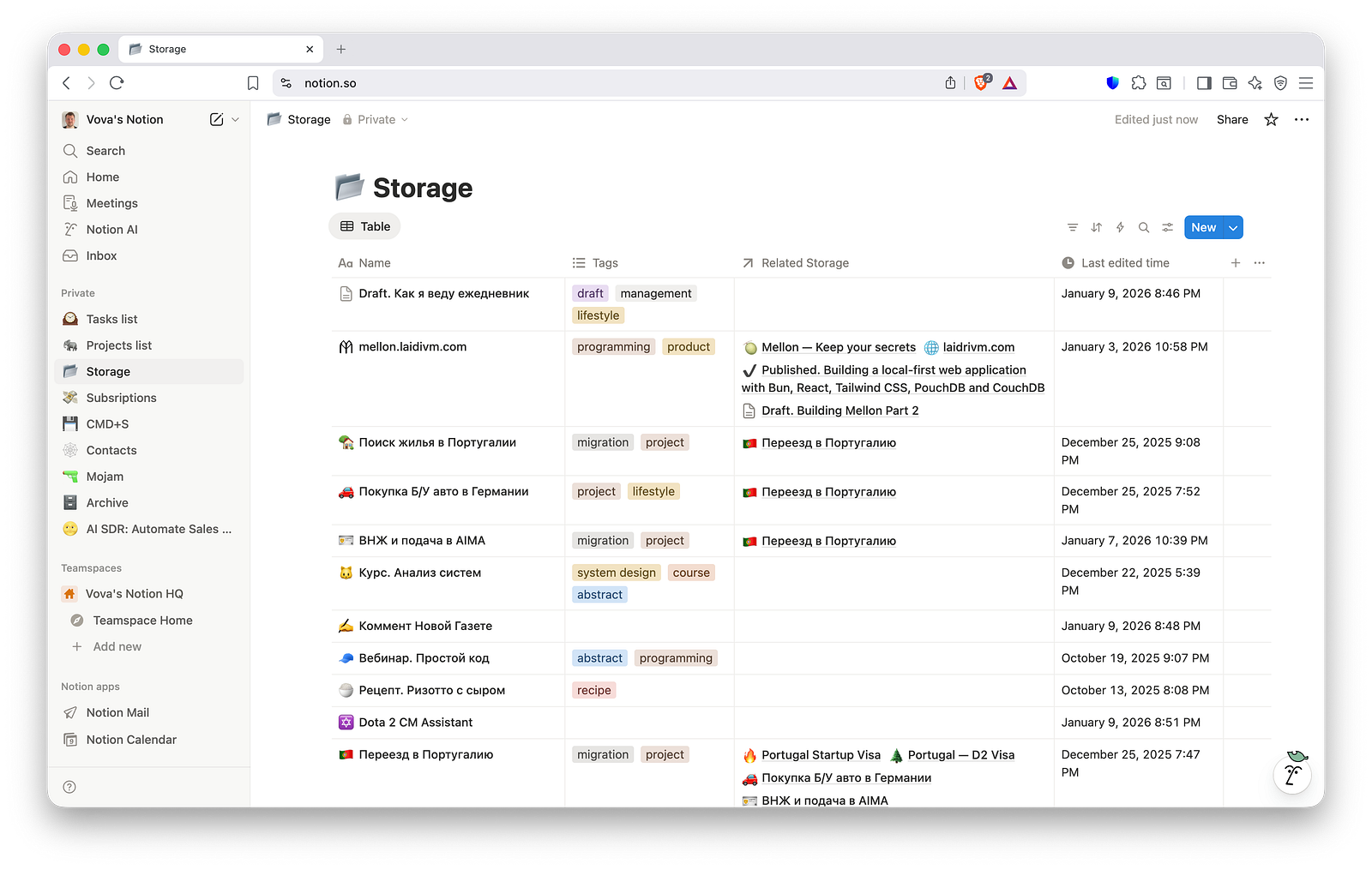Open automations lightning bolt icon
This screenshot has height=870, width=1372.
coord(1120,227)
